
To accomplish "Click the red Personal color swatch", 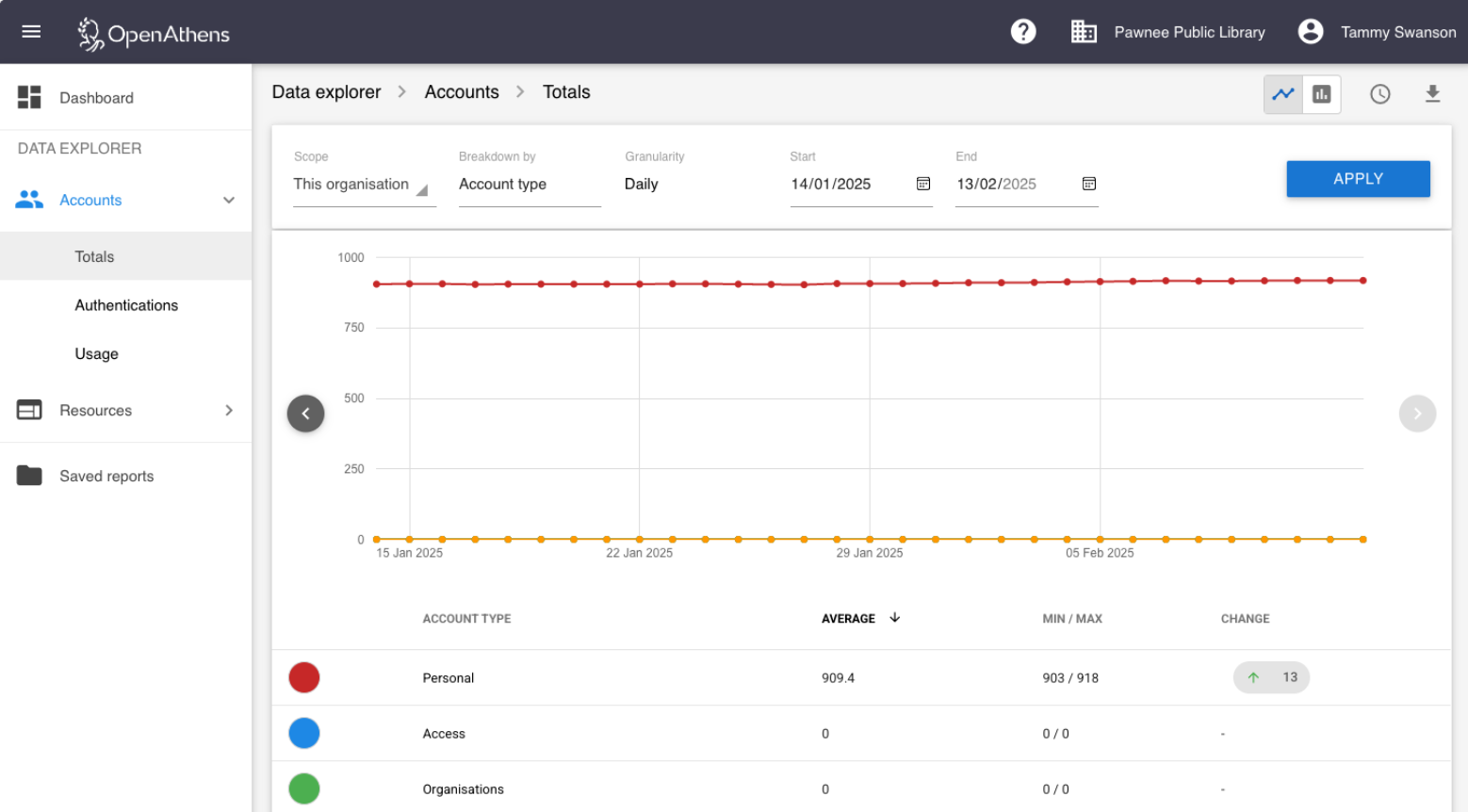I will pyautogui.click(x=304, y=677).
